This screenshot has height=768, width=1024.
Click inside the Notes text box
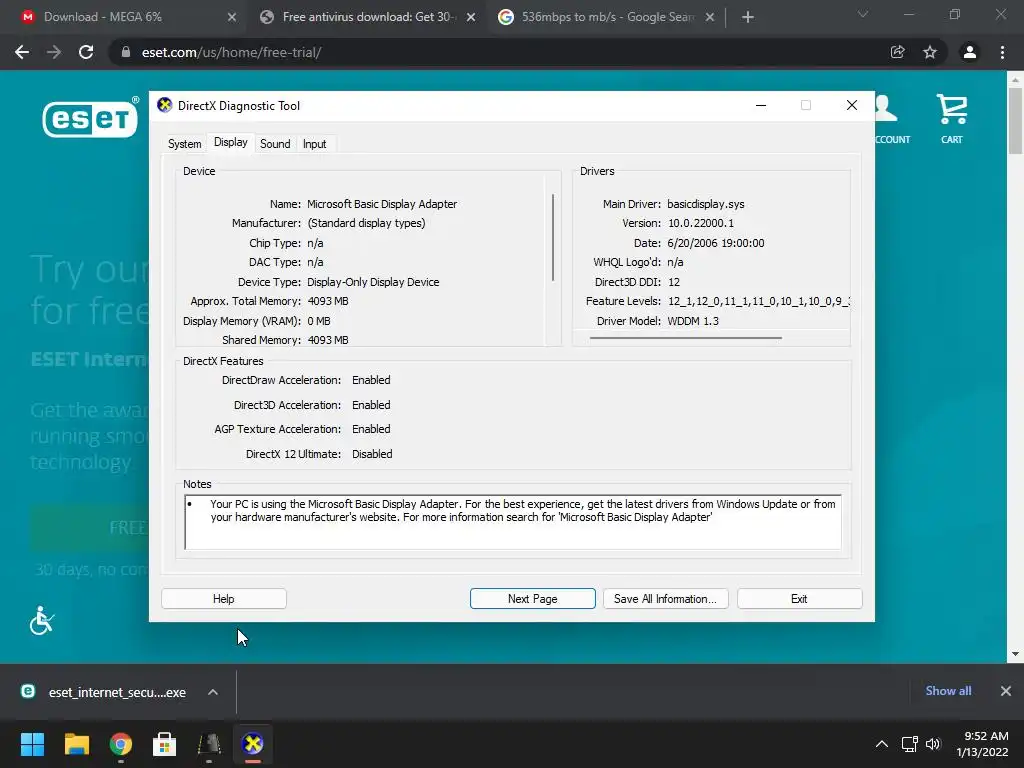tap(513, 522)
